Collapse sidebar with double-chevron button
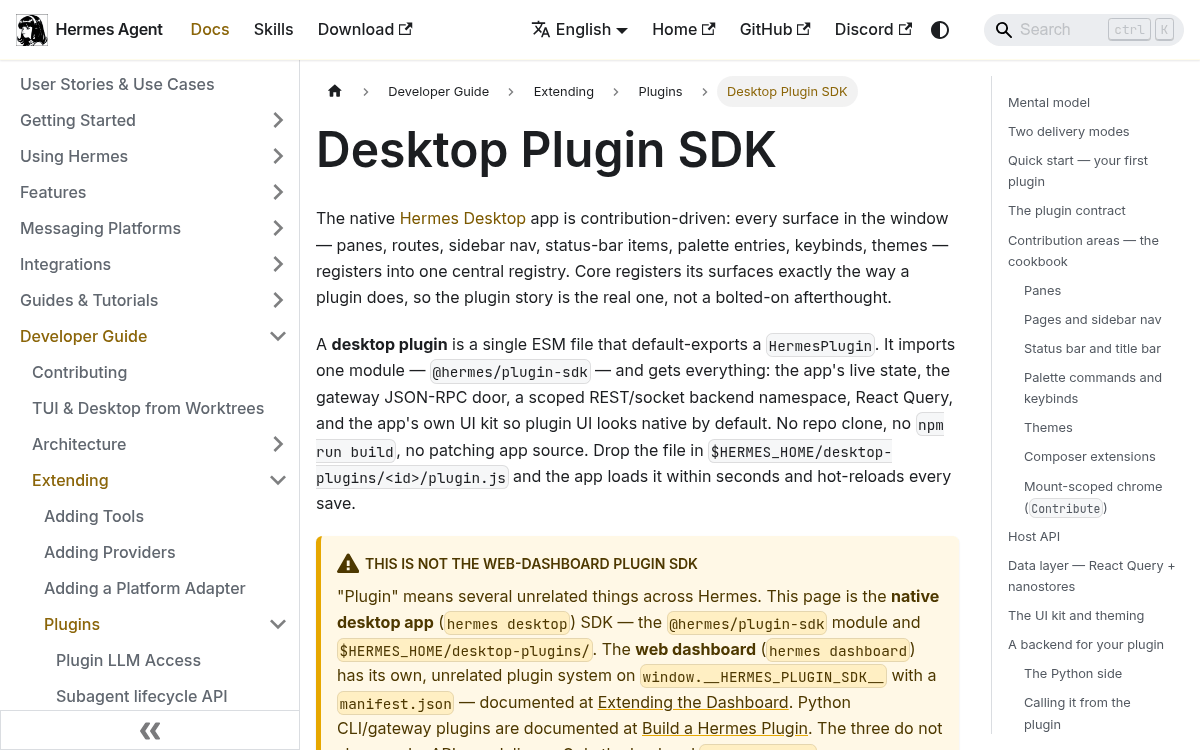This screenshot has width=1200, height=750. (150, 730)
